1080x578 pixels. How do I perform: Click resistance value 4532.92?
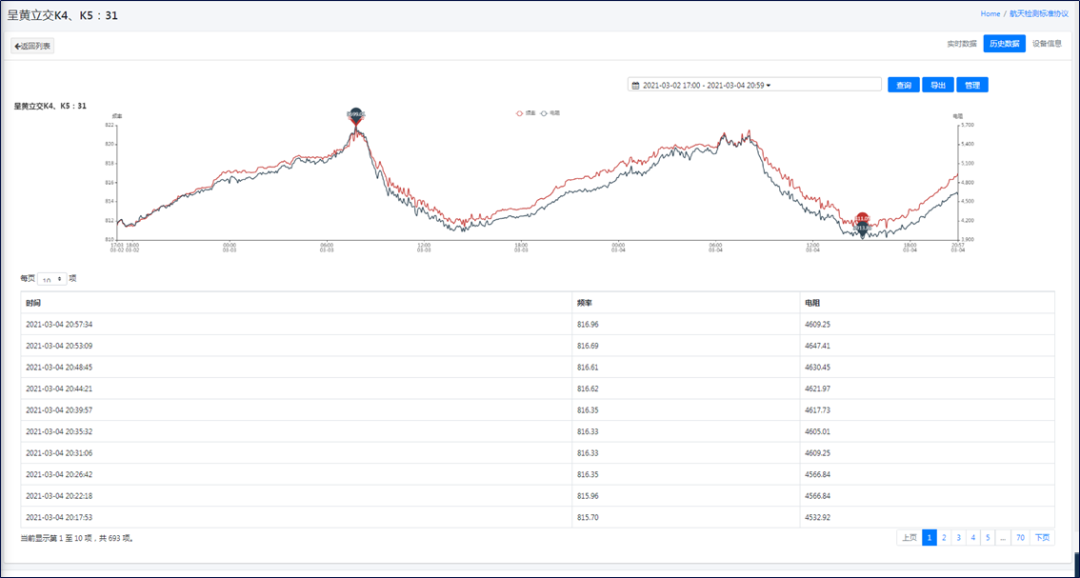point(818,517)
